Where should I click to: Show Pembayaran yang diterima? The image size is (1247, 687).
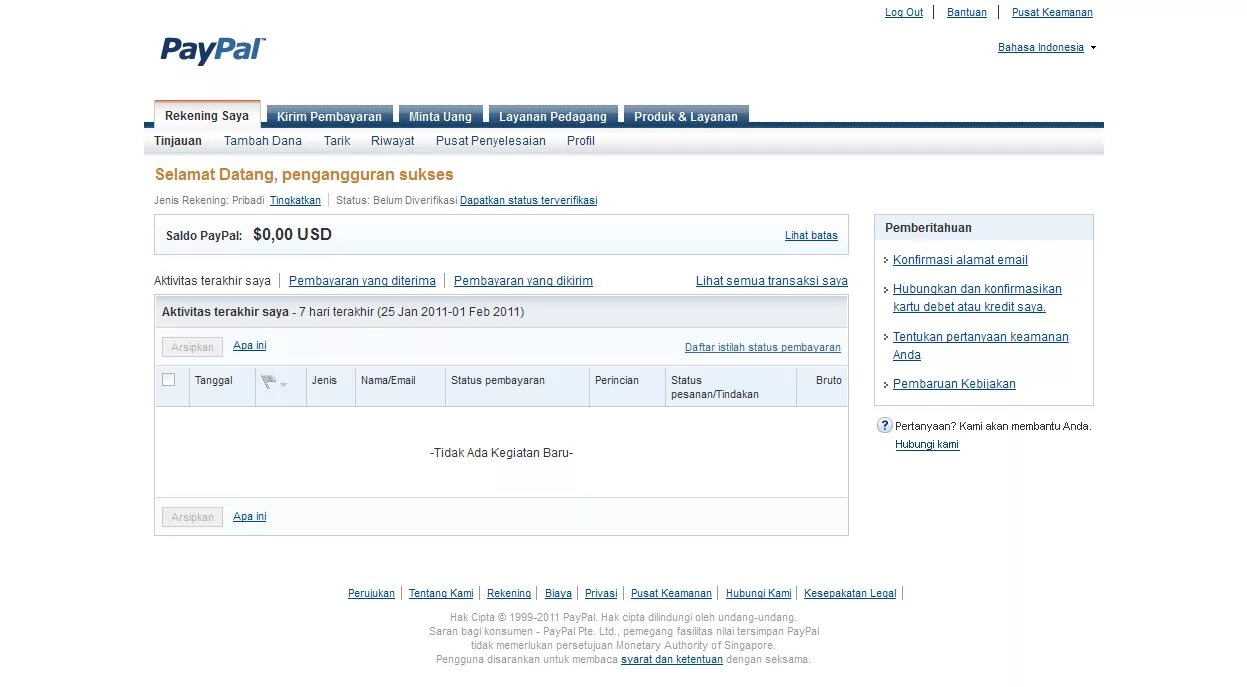click(362, 281)
